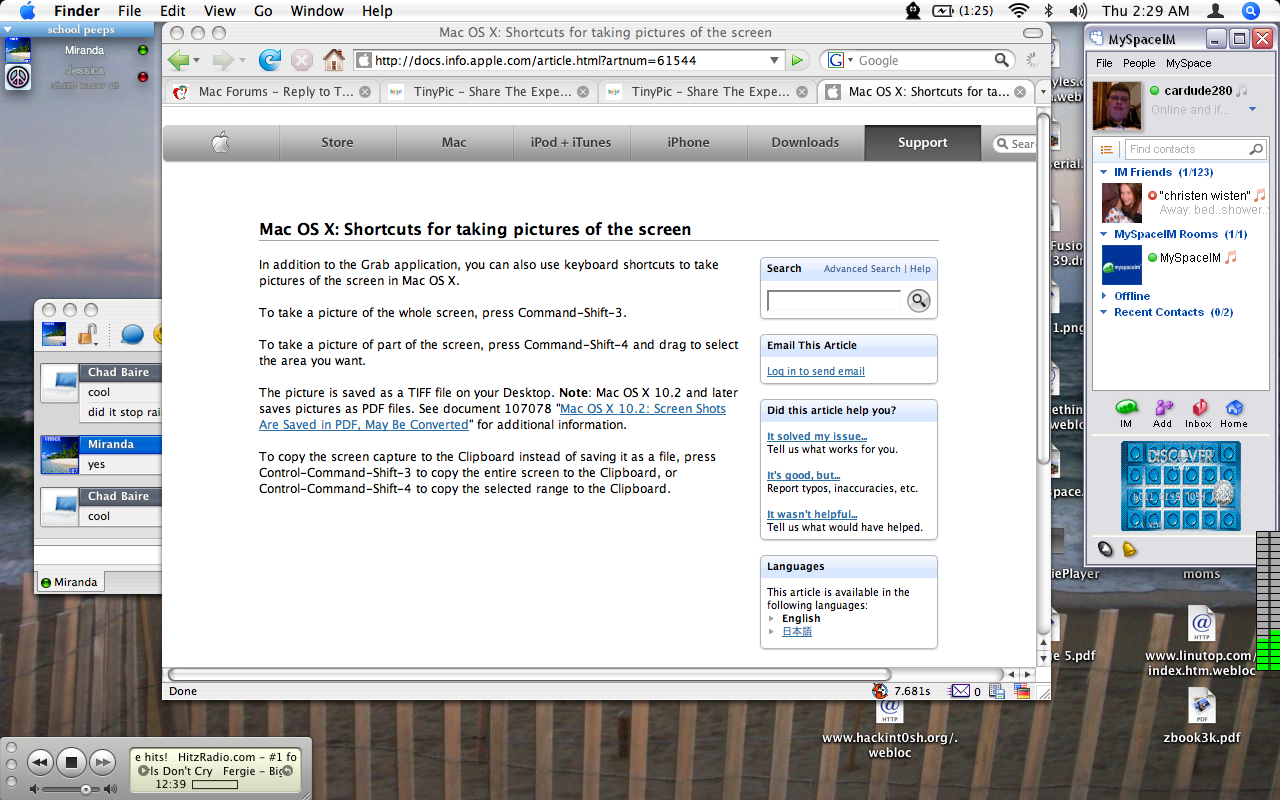This screenshot has height=800, width=1280.
Task: Click the red bug icon in status bar
Action: pos(880,690)
